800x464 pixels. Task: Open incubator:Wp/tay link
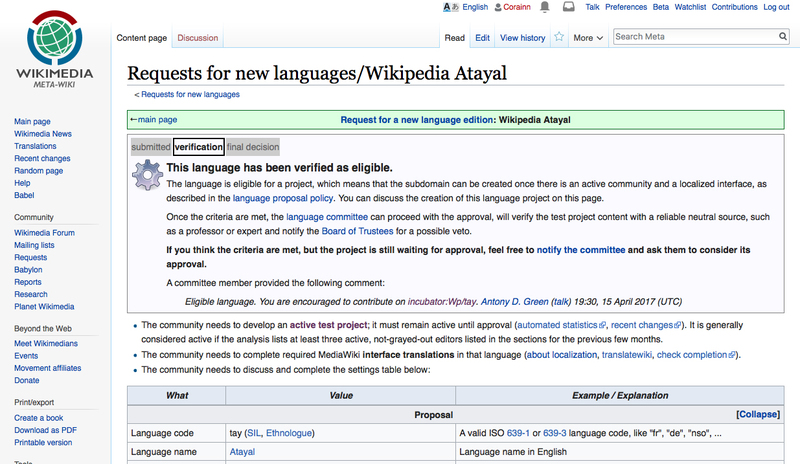tap(442, 302)
